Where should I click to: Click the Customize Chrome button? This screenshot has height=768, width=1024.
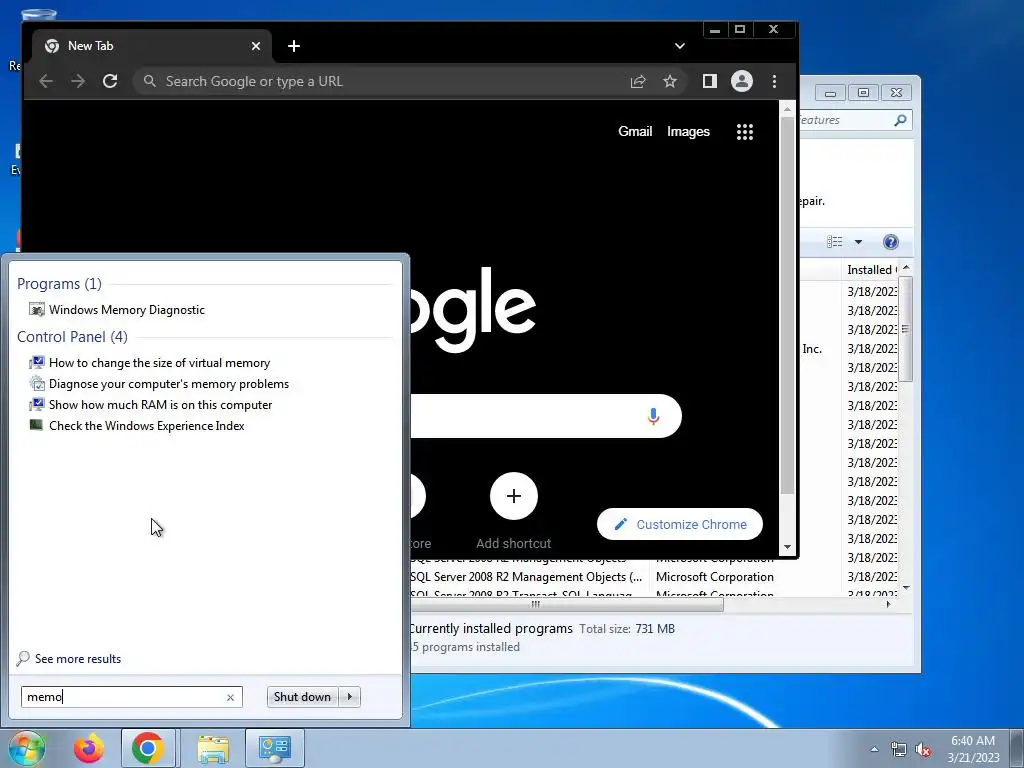pyautogui.click(x=680, y=524)
